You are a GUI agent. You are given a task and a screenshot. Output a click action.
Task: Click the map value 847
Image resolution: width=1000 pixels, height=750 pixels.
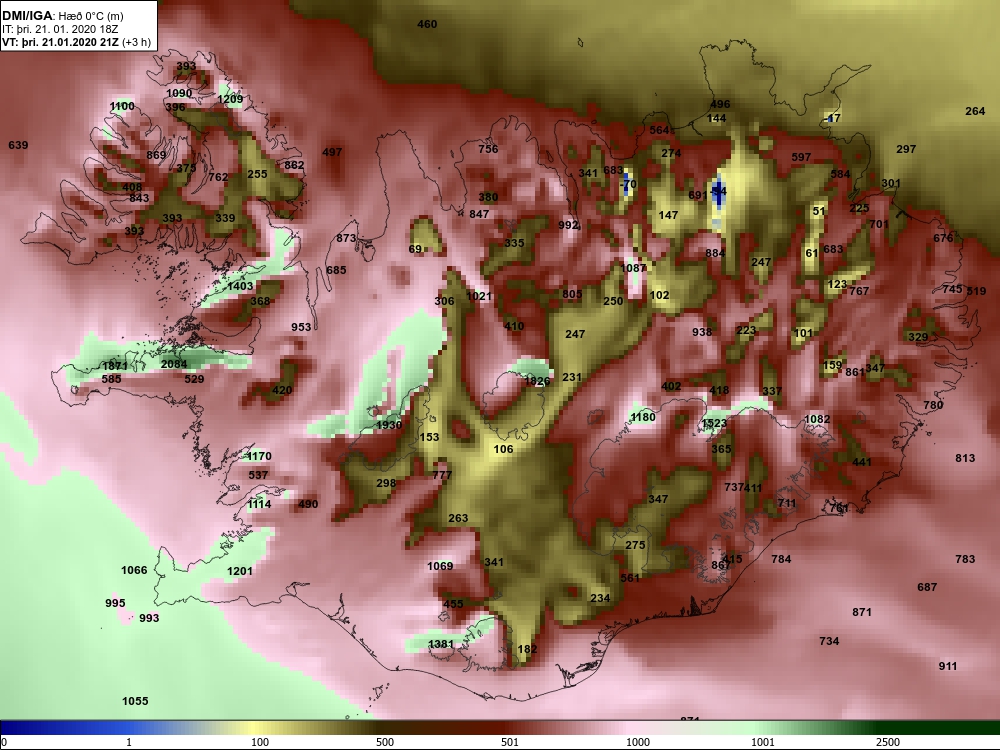coord(479,214)
